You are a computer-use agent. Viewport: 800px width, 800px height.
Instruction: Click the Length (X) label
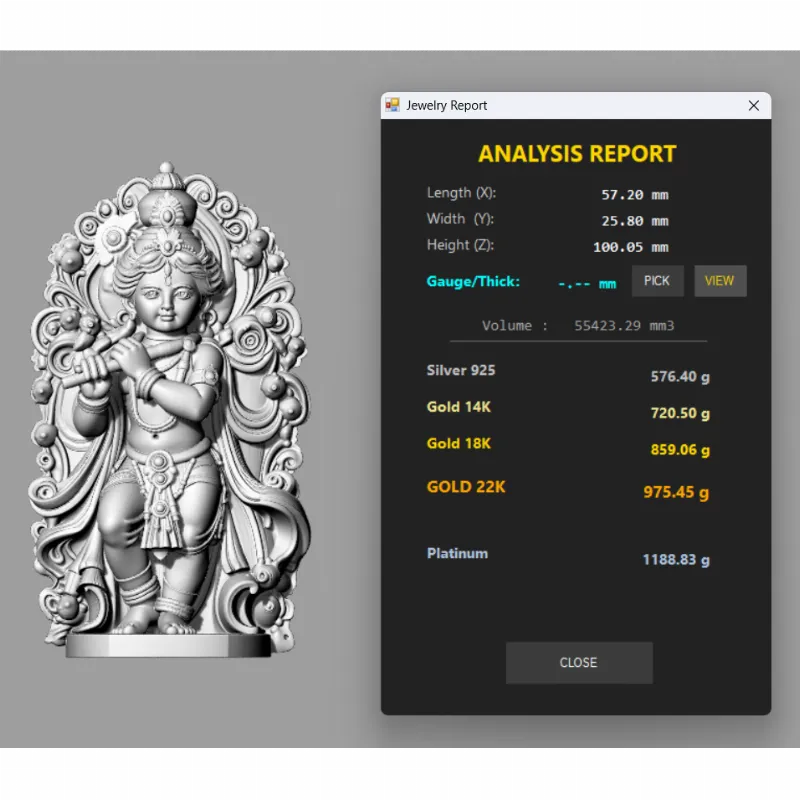click(461, 193)
